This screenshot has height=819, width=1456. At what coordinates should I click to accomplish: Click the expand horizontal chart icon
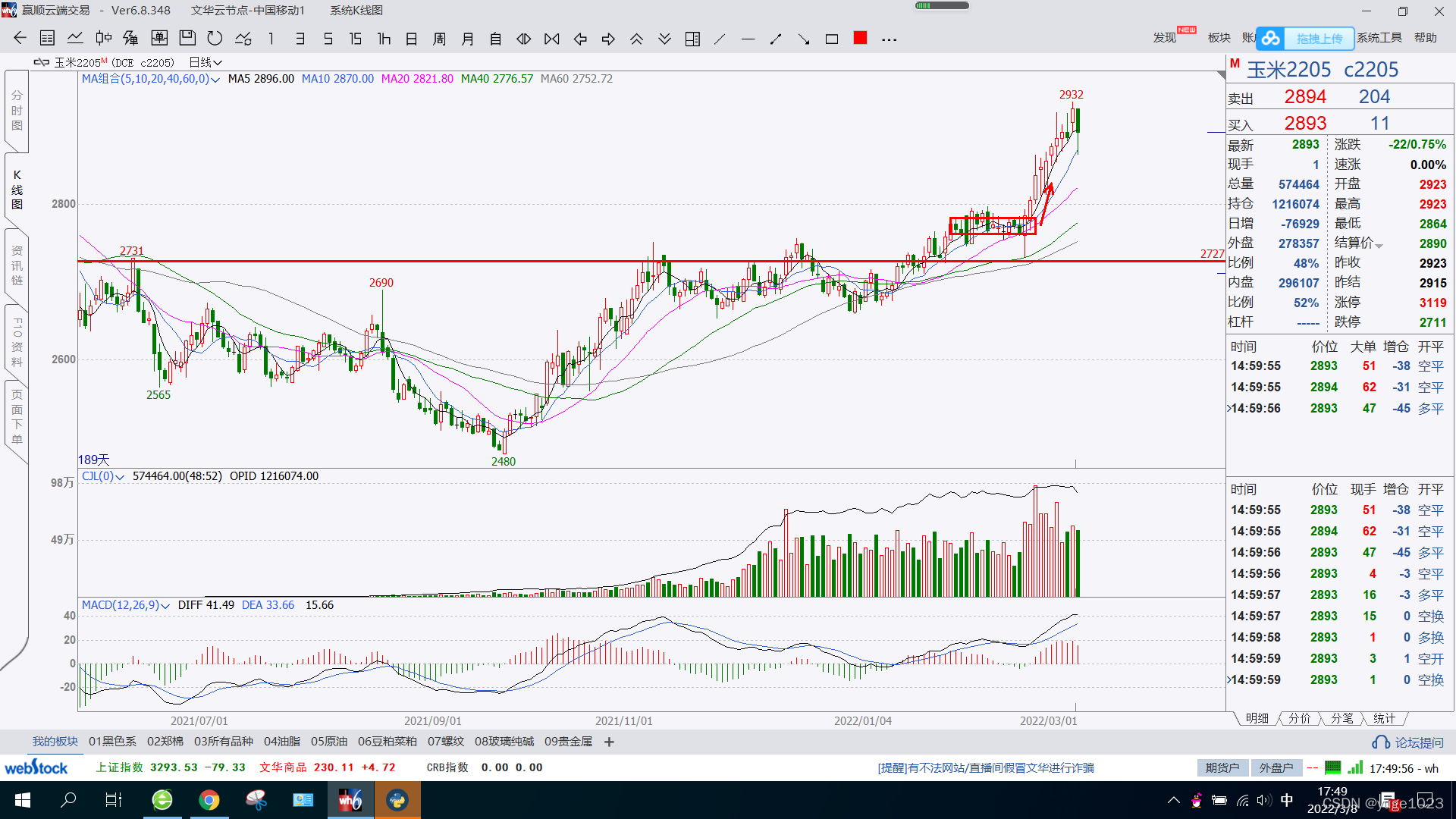524,39
